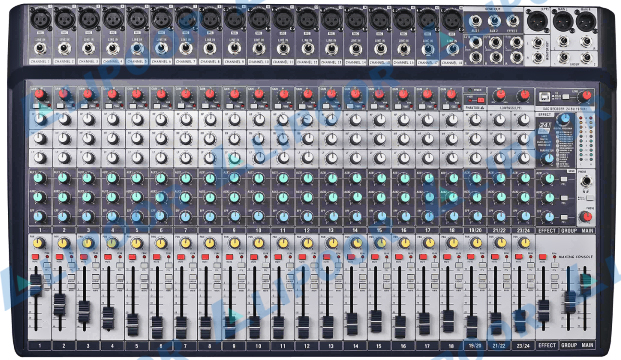621x360 pixels.
Task: Click AUX 1 master knob in EFFECT column
Action: pyautogui.click(x=549, y=179)
